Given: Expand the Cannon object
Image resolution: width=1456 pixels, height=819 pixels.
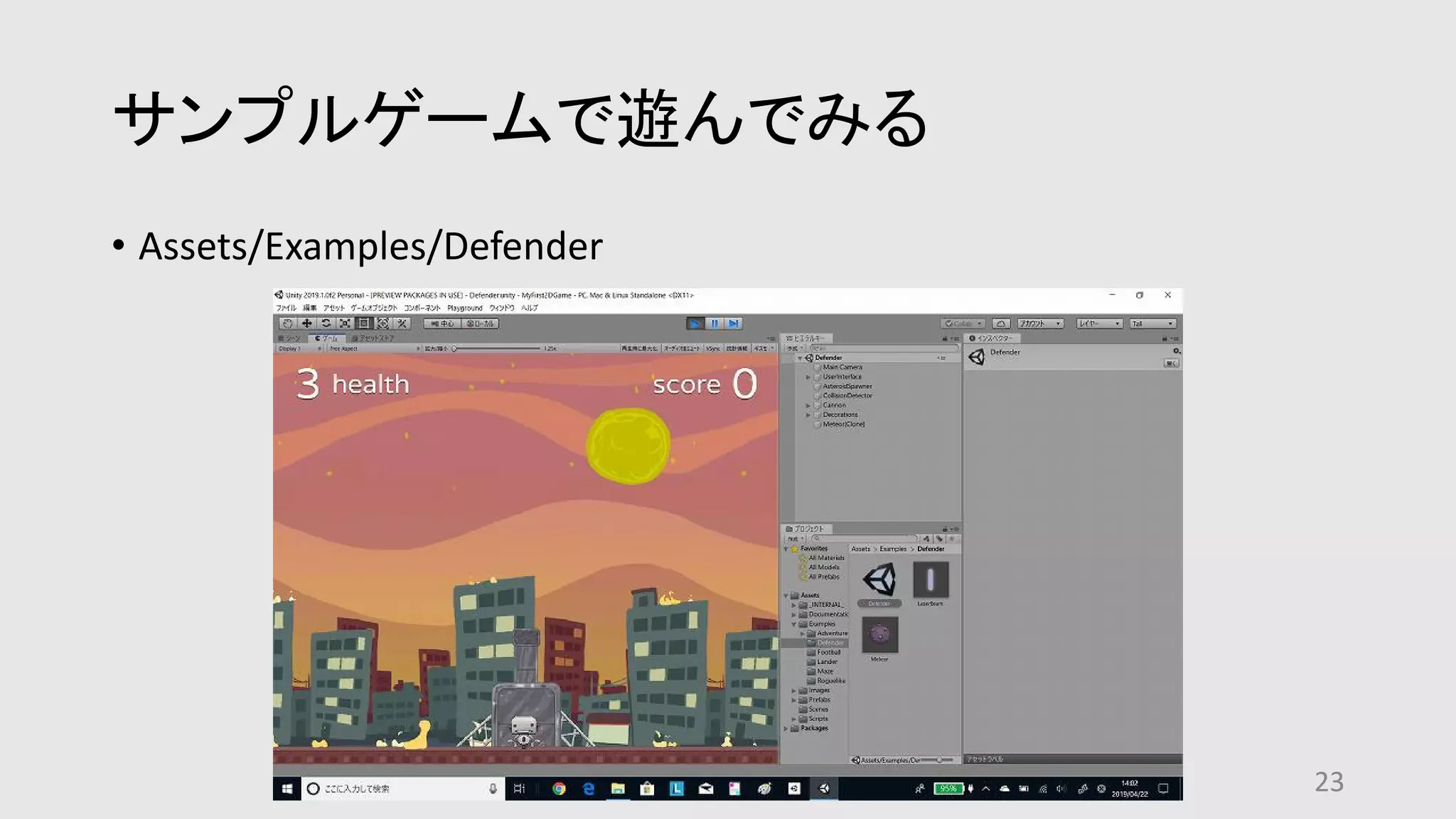Looking at the screenshot, I should click(808, 405).
